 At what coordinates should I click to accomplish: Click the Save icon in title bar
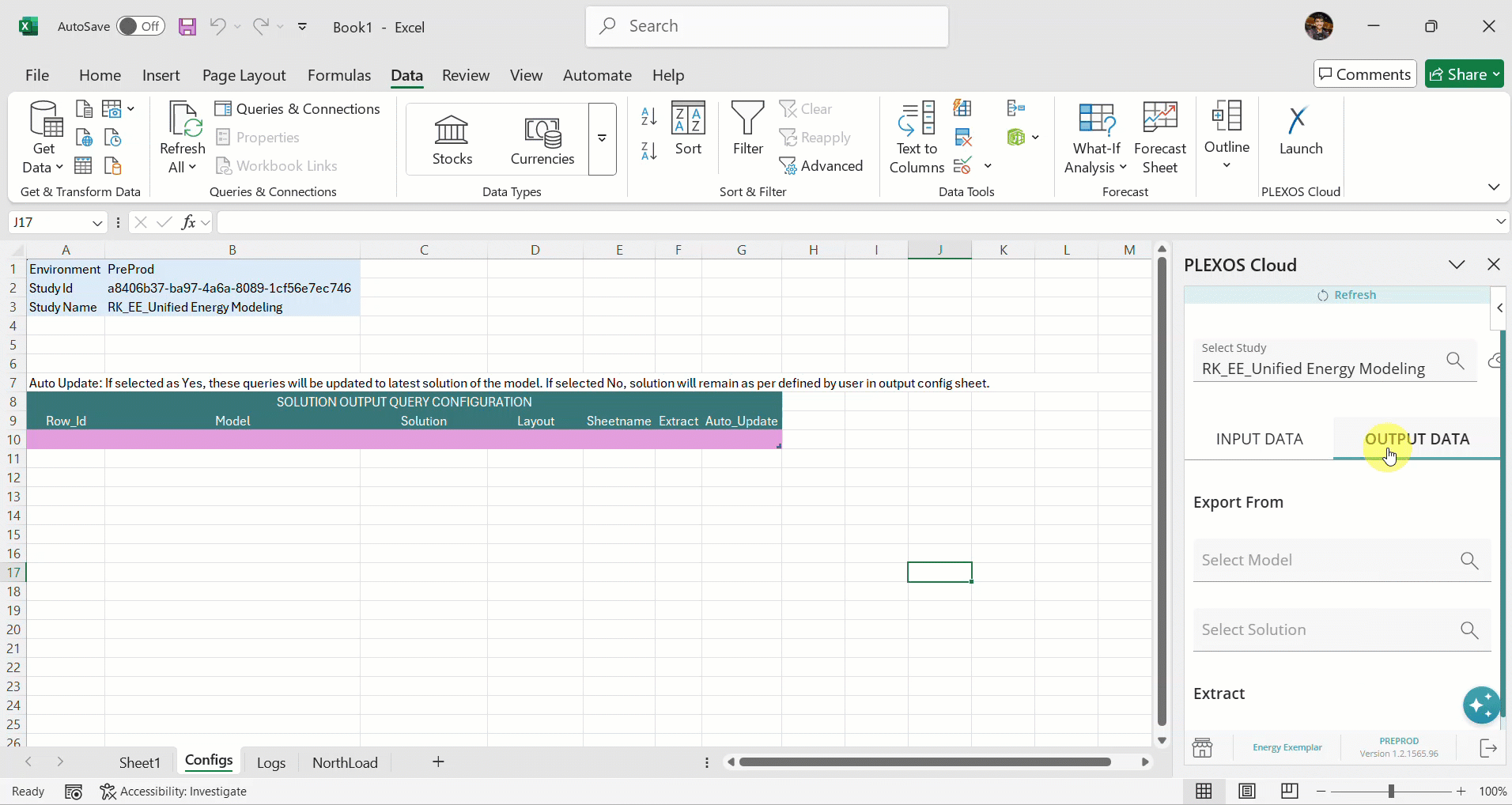click(x=187, y=27)
